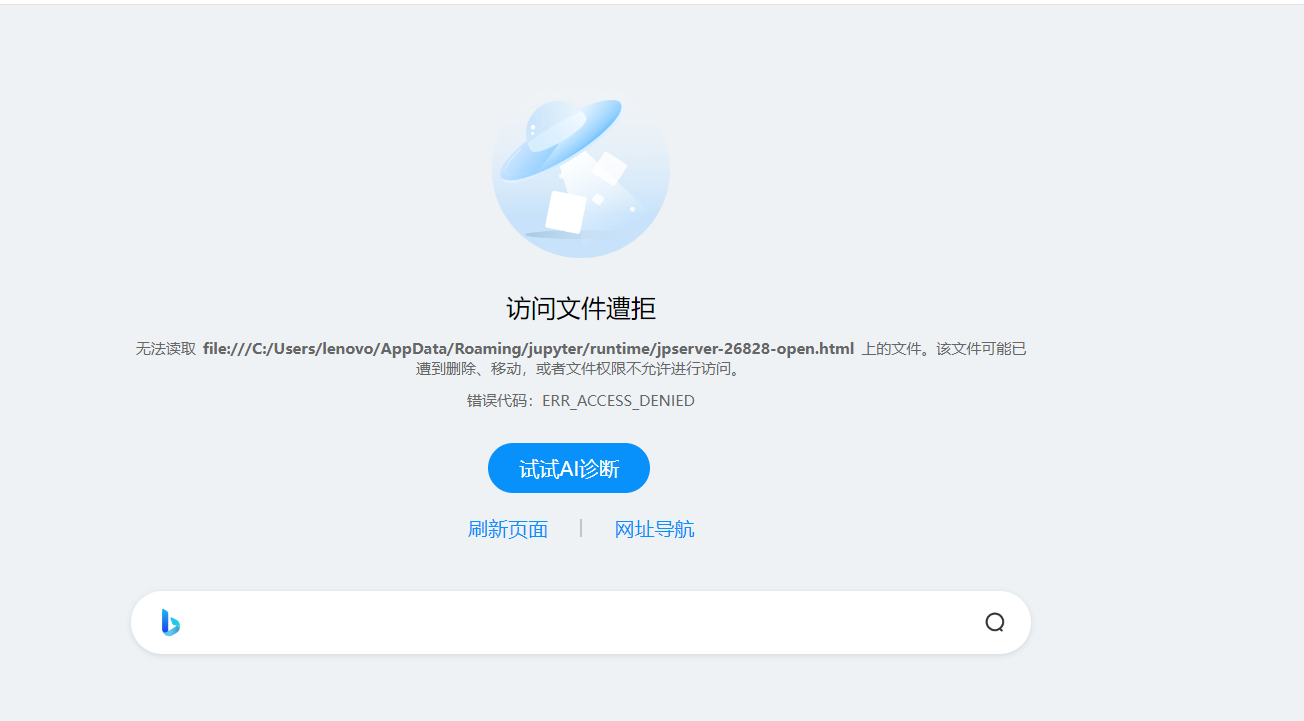The image size is (1304, 721).
Task: Focus the Bing search input field
Action: coord(581,622)
